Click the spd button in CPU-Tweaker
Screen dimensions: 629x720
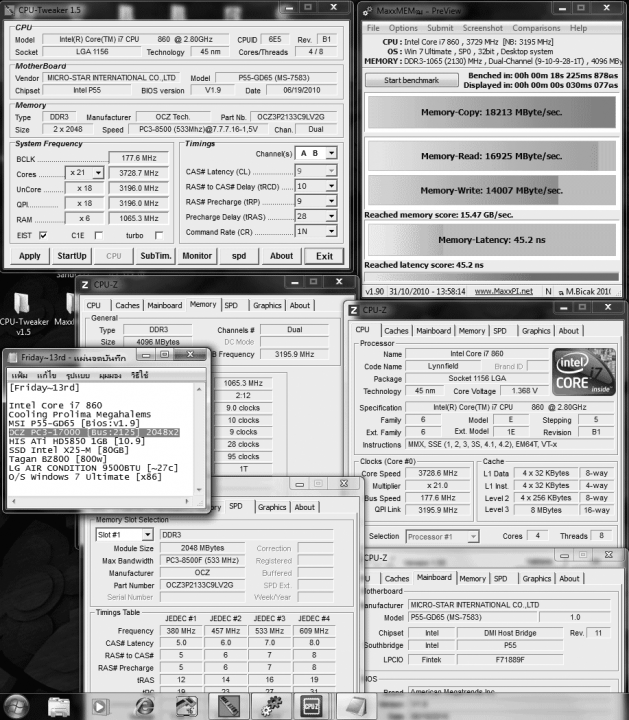click(x=239, y=256)
